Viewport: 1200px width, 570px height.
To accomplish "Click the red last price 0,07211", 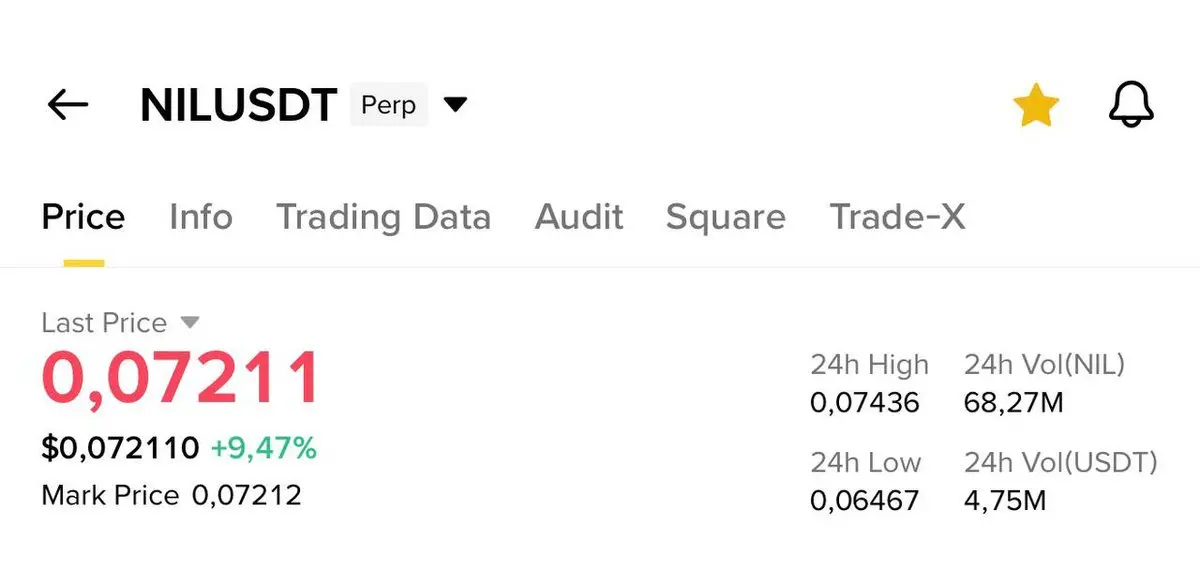I will click(x=181, y=379).
